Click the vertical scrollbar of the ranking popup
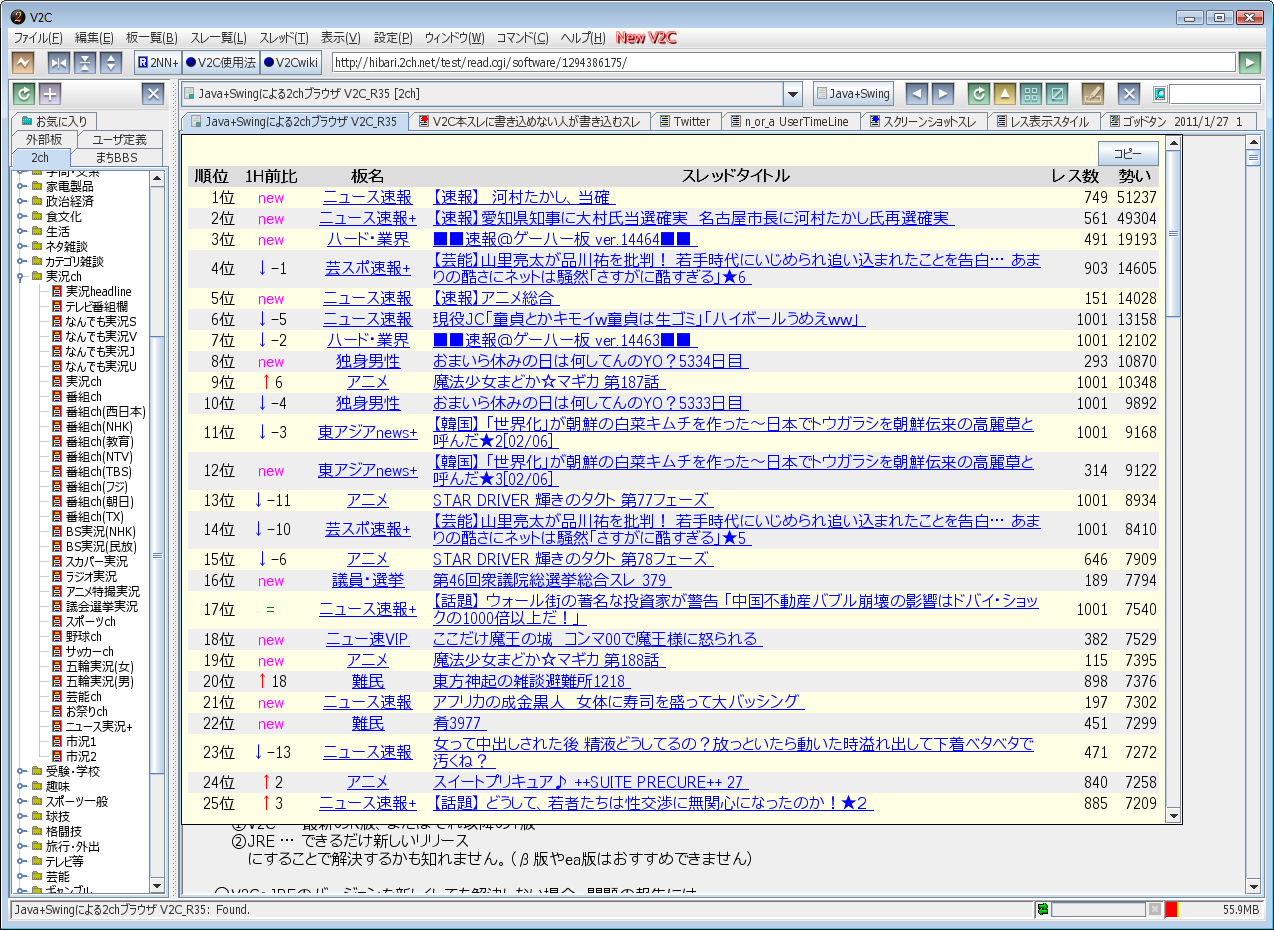The image size is (1274, 930). [1173, 400]
